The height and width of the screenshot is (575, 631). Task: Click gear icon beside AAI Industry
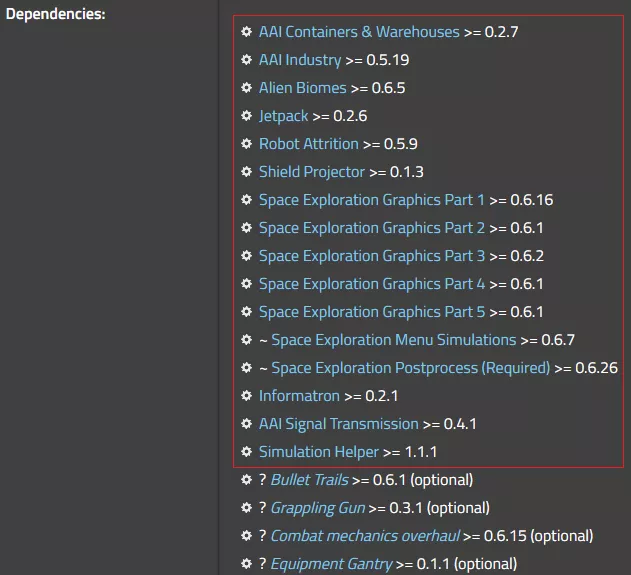coord(246,60)
